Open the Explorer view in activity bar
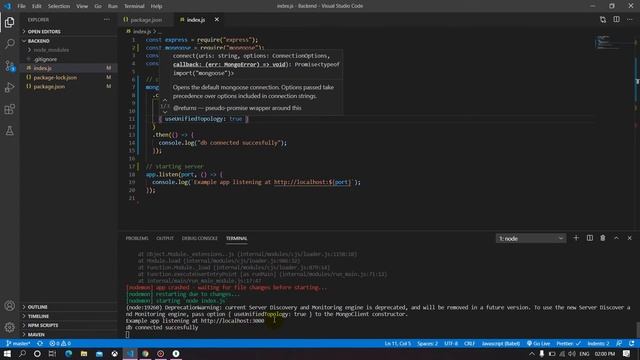This screenshot has width=640, height=360. point(9,22)
